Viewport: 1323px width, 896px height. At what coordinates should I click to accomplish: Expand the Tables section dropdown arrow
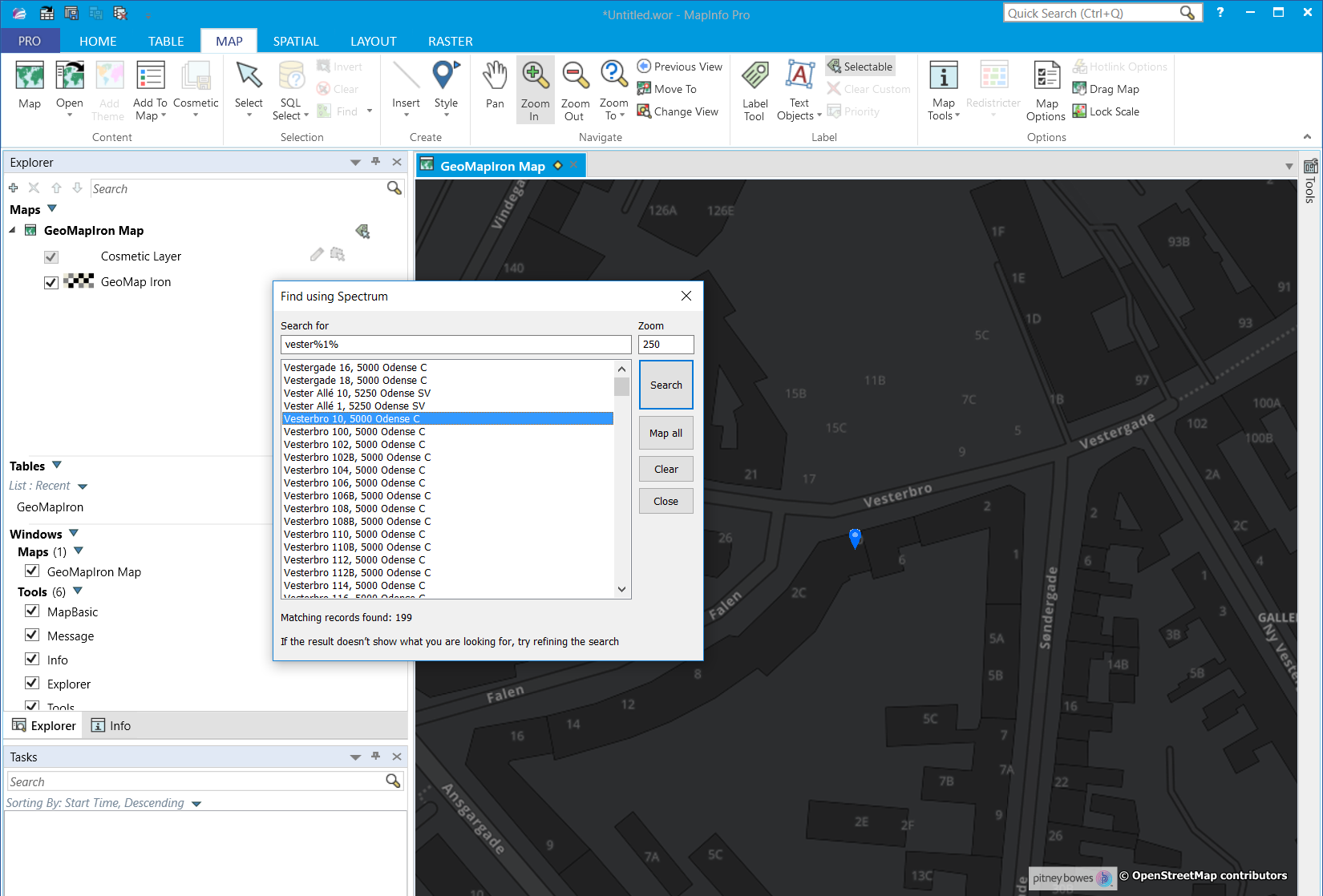(57, 466)
